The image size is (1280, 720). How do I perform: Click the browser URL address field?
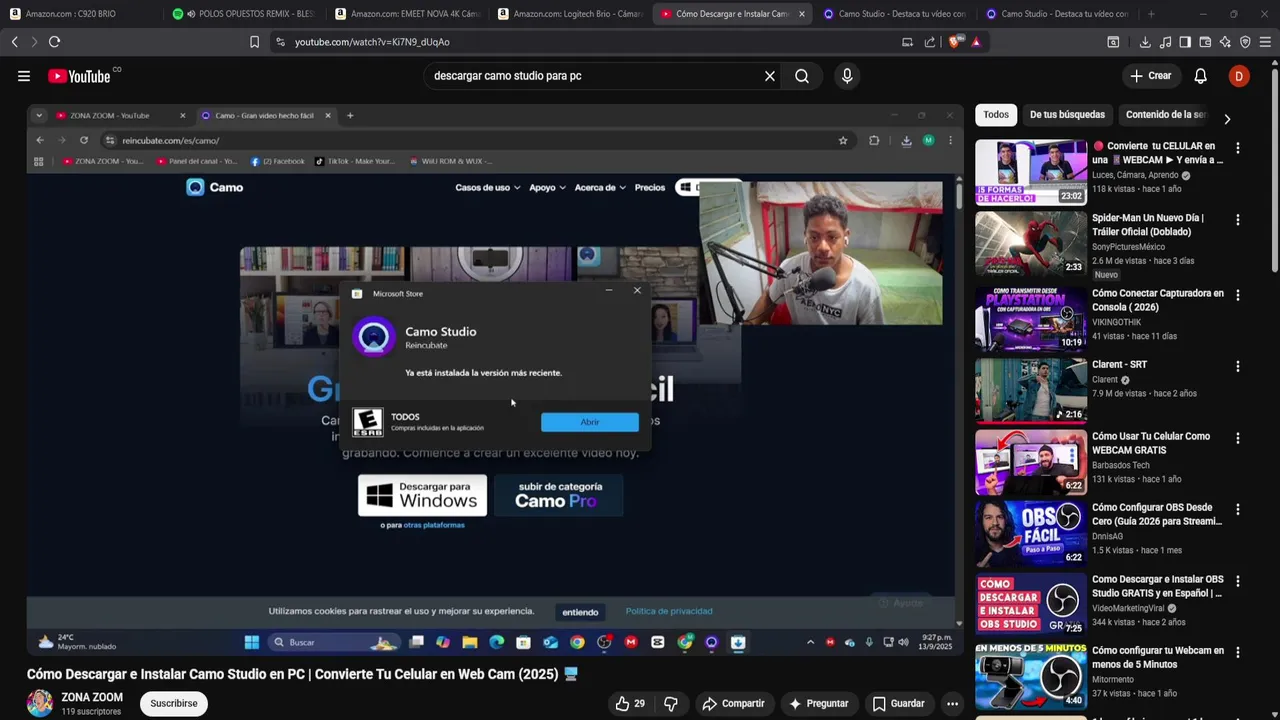[590, 42]
